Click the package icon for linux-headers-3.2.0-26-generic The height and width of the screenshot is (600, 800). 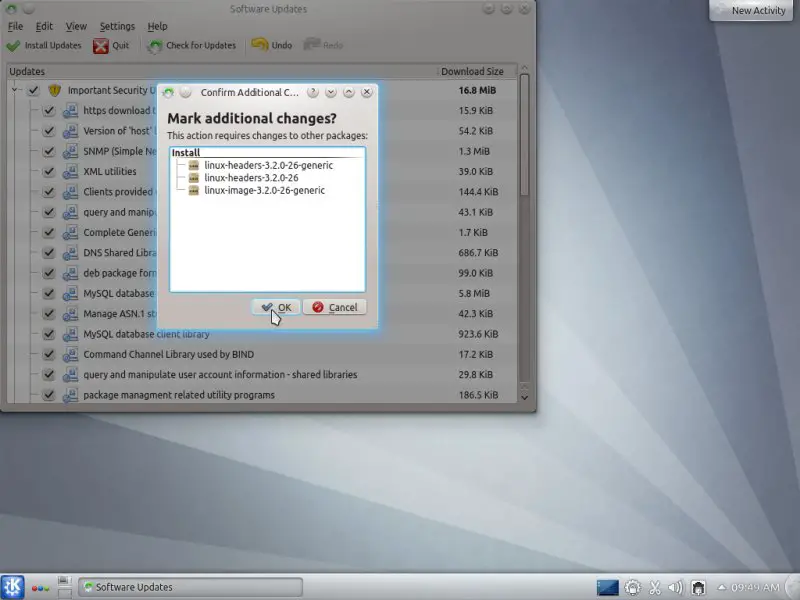193,165
